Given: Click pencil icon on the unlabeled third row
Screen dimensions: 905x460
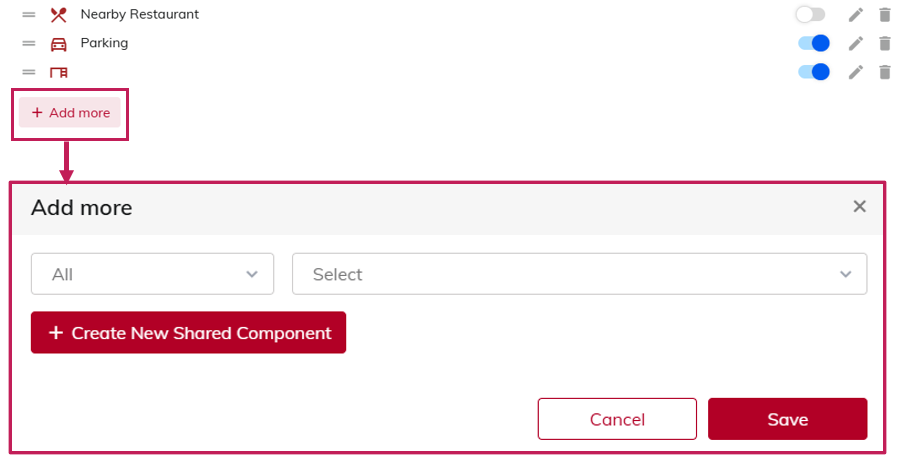Looking at the screenshot, I should coord(855,72).
